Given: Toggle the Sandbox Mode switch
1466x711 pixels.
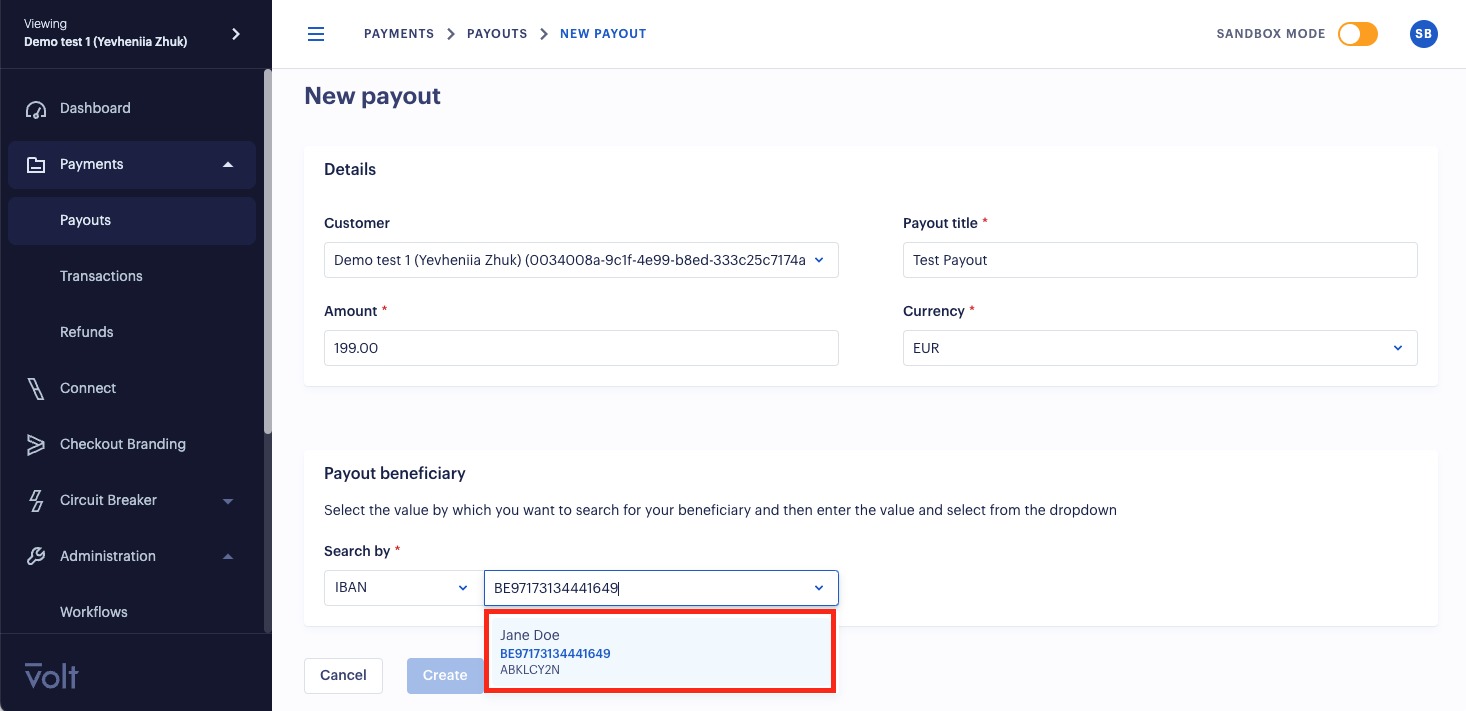Looking at the screenshot, I should click(x=1358, y=34).
